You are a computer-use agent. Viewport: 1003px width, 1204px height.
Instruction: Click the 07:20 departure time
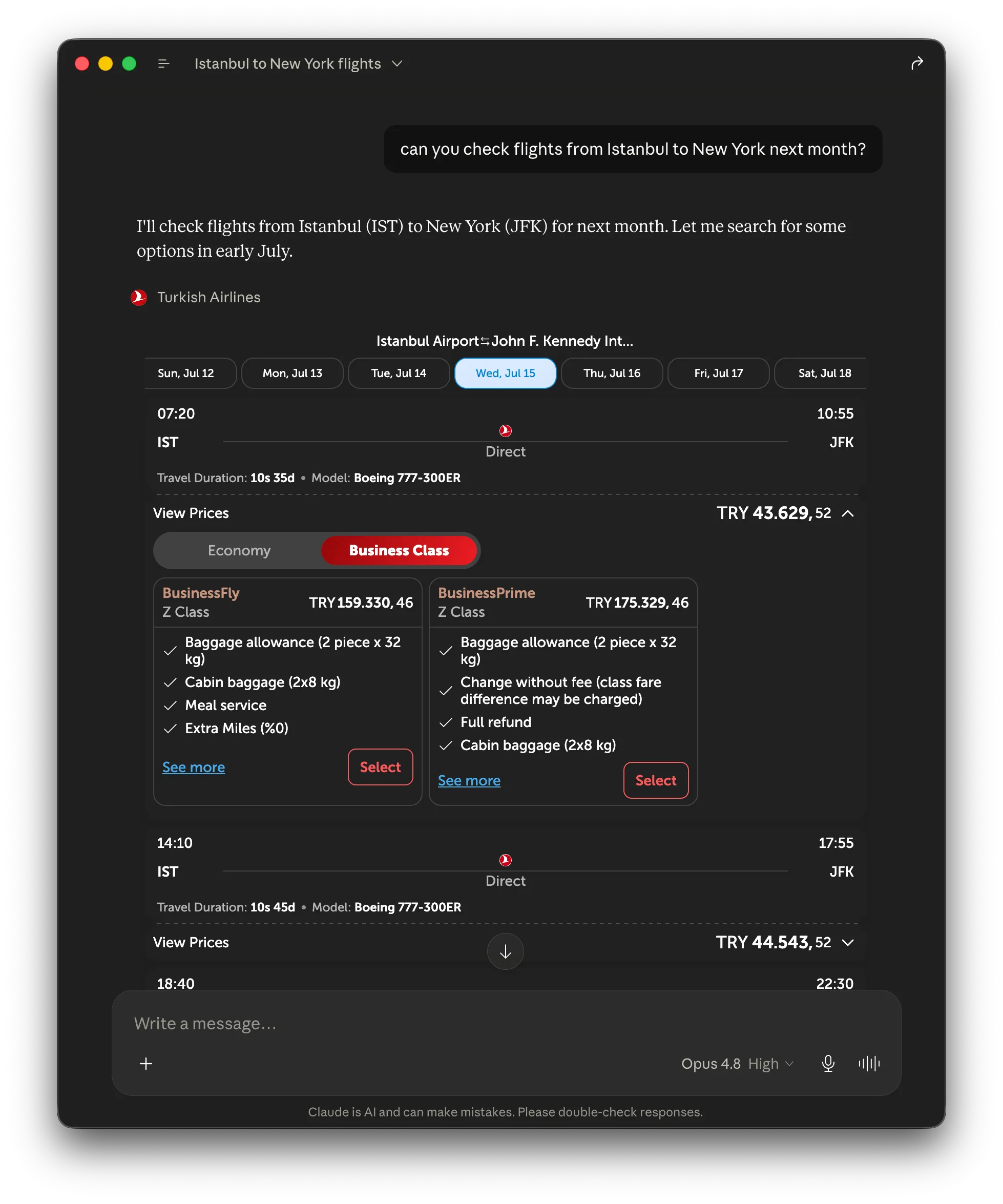coord(176,414)
